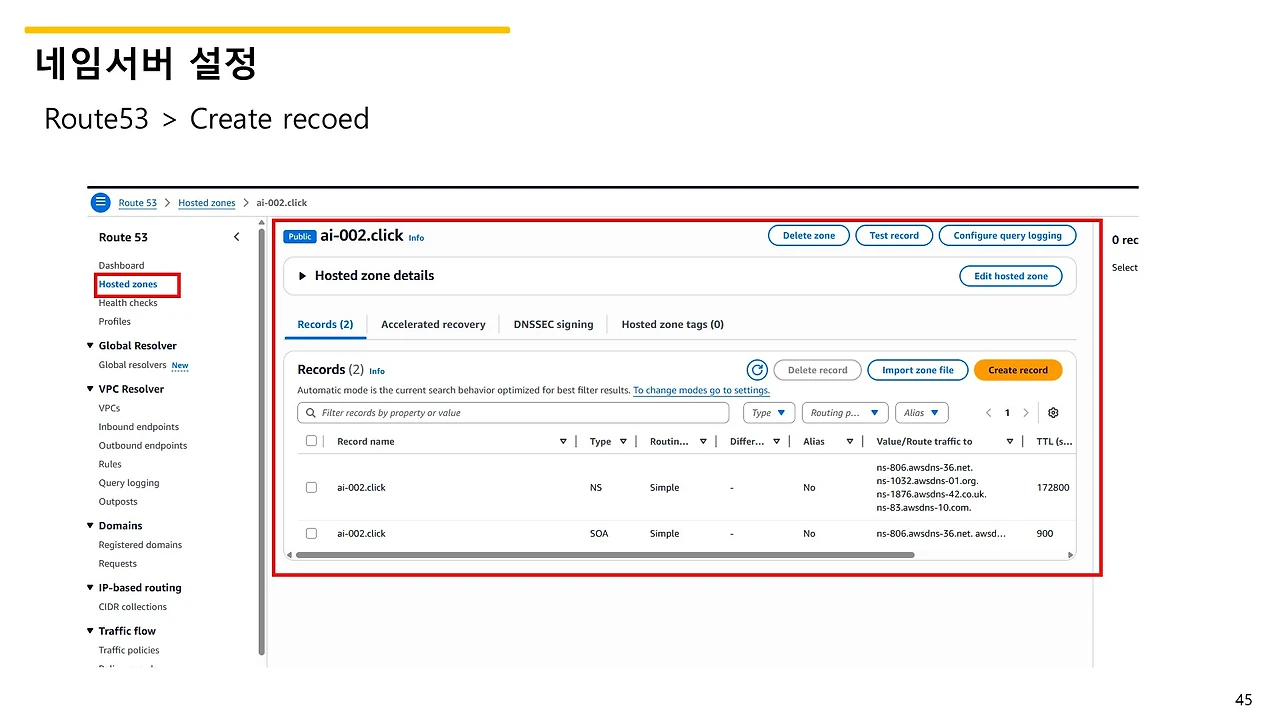Click the NS record type cell
Viewport: 1280px width, 720px height.
pyautogui.click(x=596, y=488)
